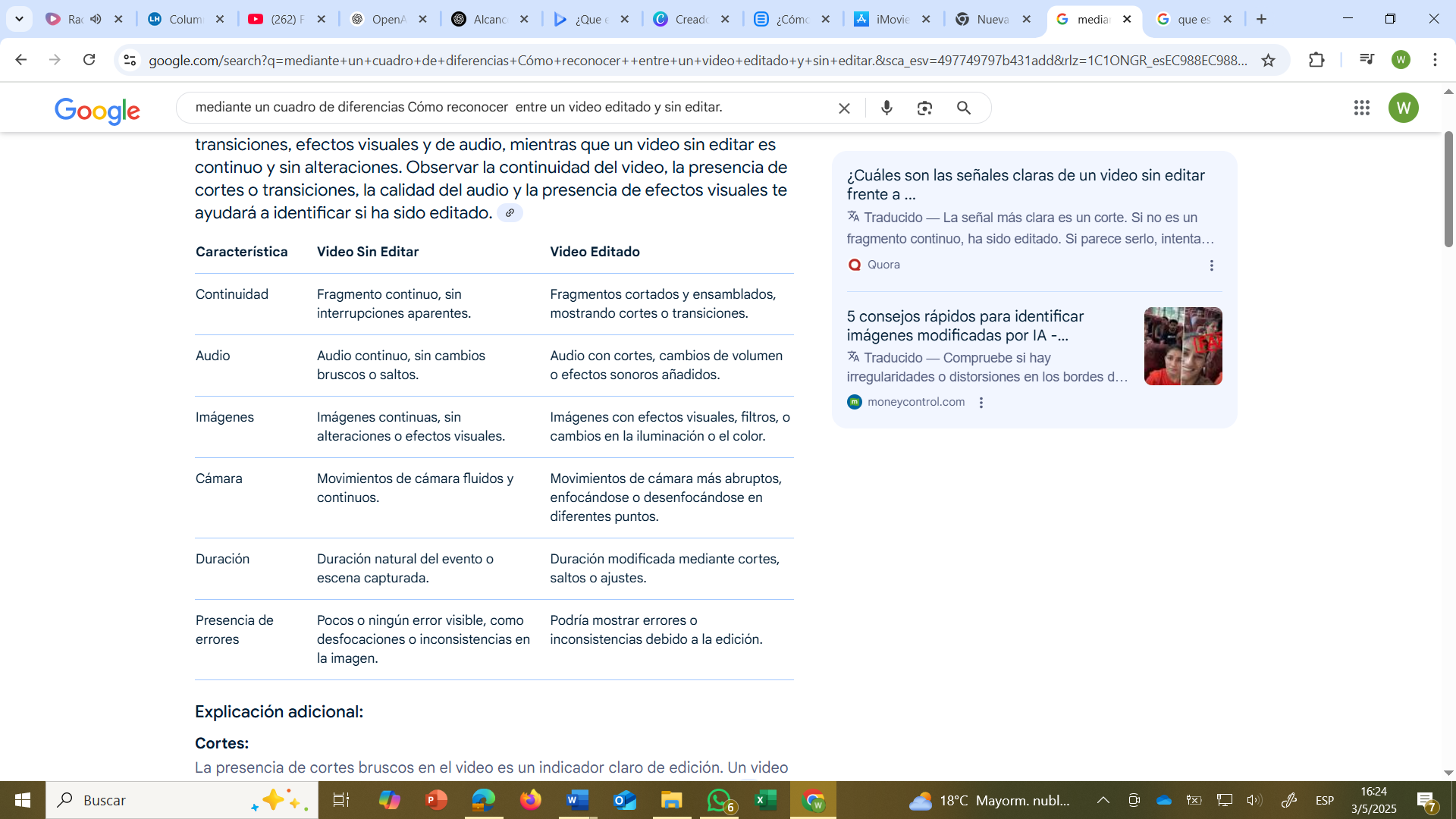The height and width of the screenshot is (819, 1456).
Task: Click the vertical page scrollbar thumb
Action: point(1448,190)
